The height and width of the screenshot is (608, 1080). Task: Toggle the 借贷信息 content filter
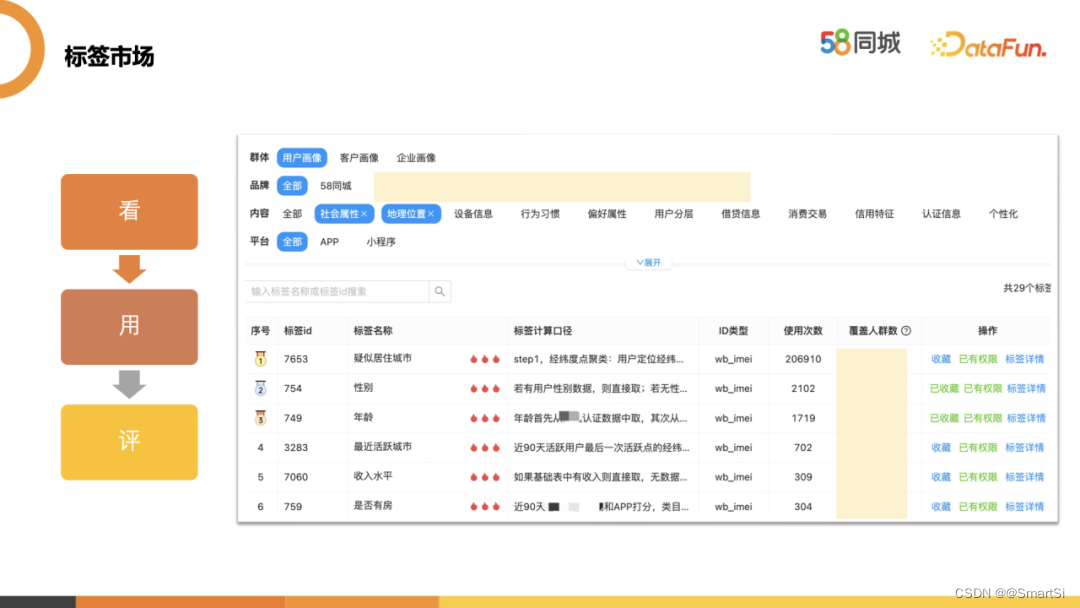(x=740, y=214)
